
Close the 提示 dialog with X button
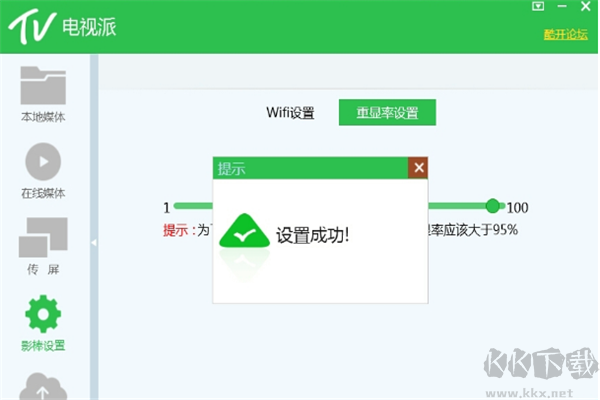(418, 168)
